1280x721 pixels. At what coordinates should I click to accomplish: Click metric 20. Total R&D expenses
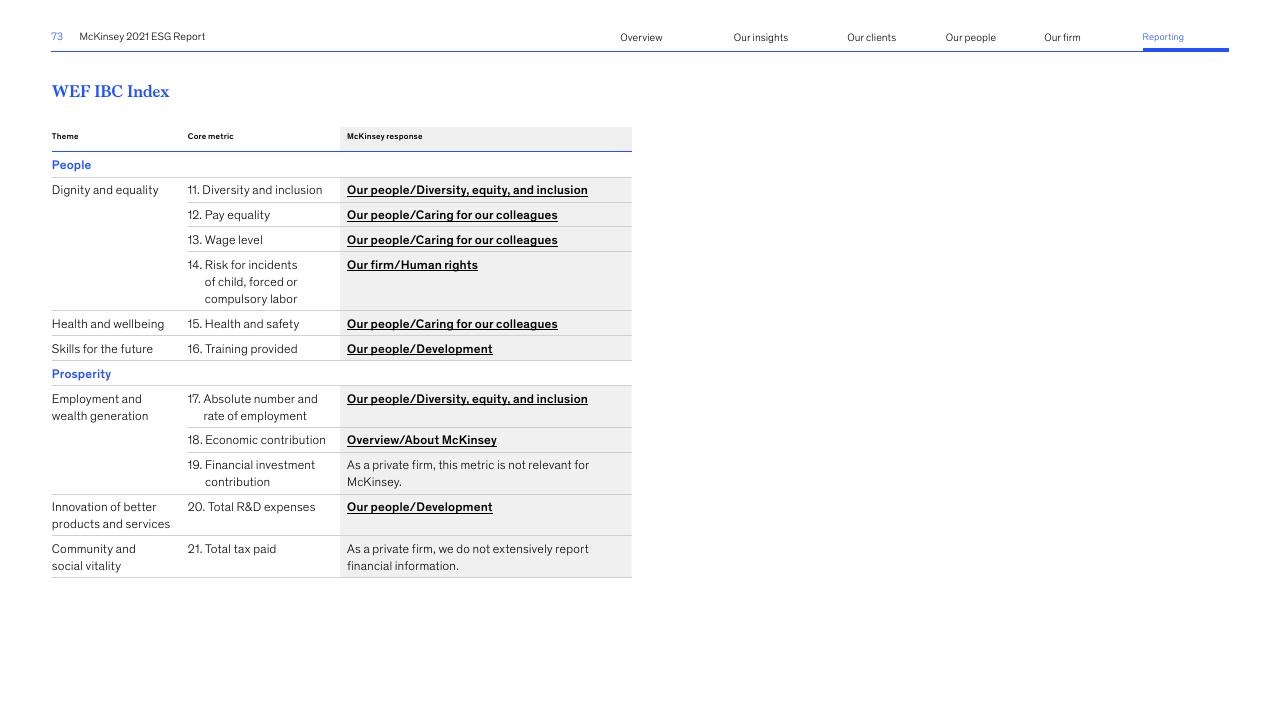click(251, 507)
